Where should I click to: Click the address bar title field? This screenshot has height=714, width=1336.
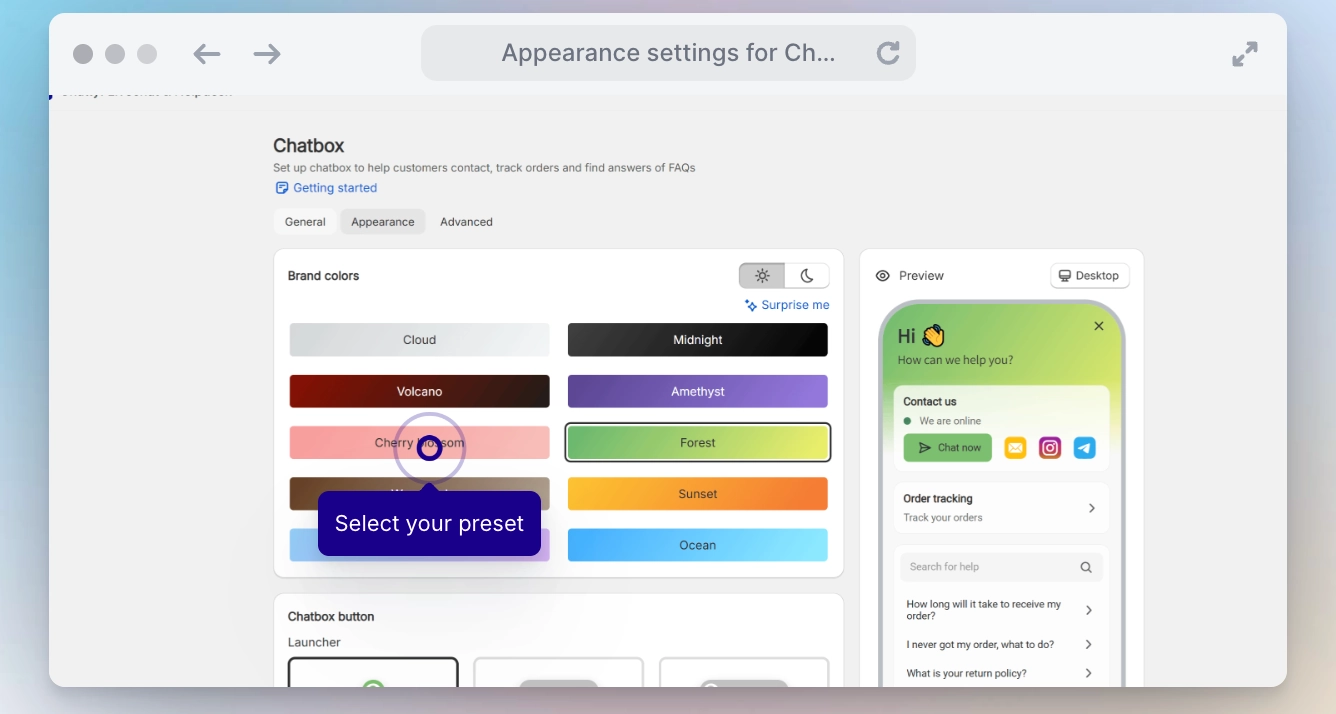click(x=668, y=53)
